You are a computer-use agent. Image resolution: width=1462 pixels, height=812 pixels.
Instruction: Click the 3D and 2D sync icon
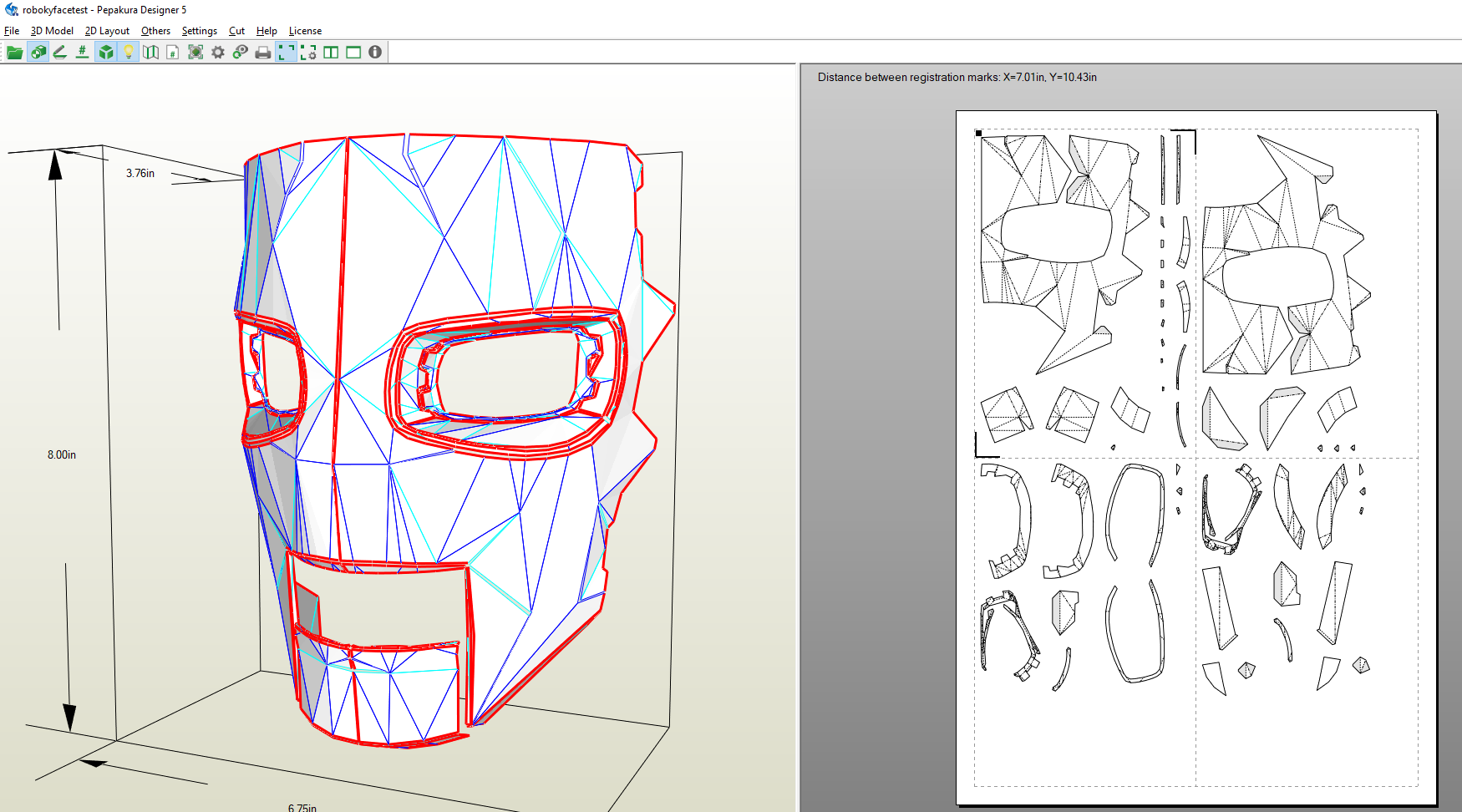click(240, 51)
